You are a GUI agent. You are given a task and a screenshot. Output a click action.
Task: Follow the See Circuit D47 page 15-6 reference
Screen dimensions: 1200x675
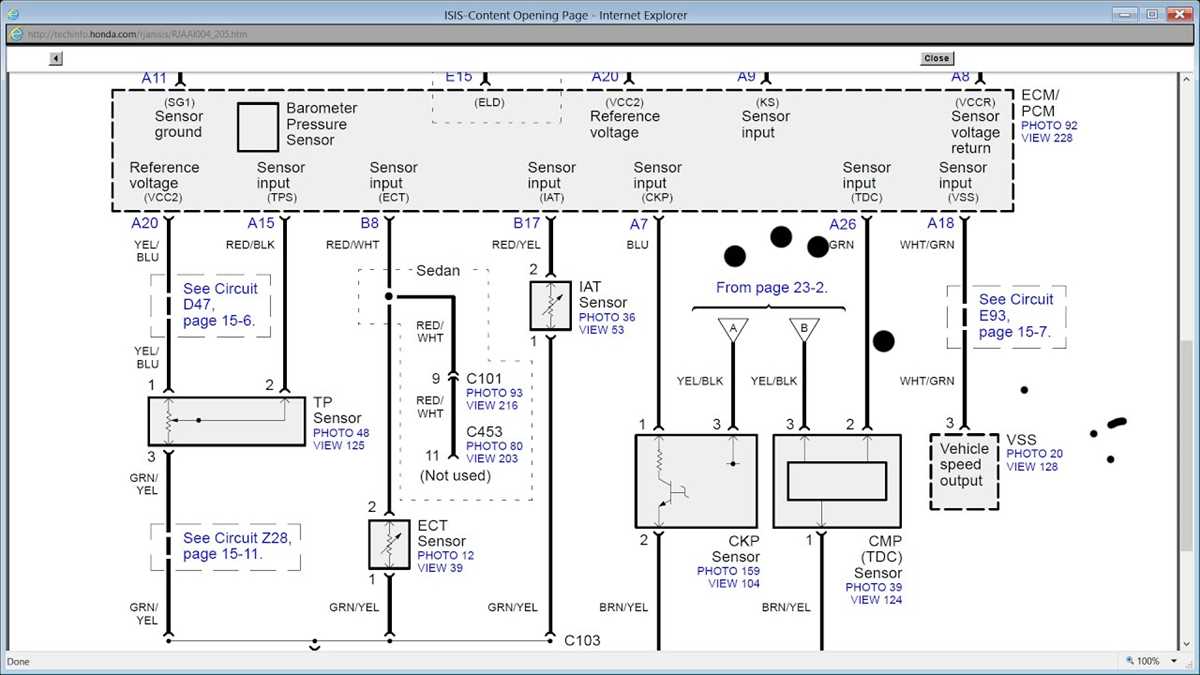(220, 305)
